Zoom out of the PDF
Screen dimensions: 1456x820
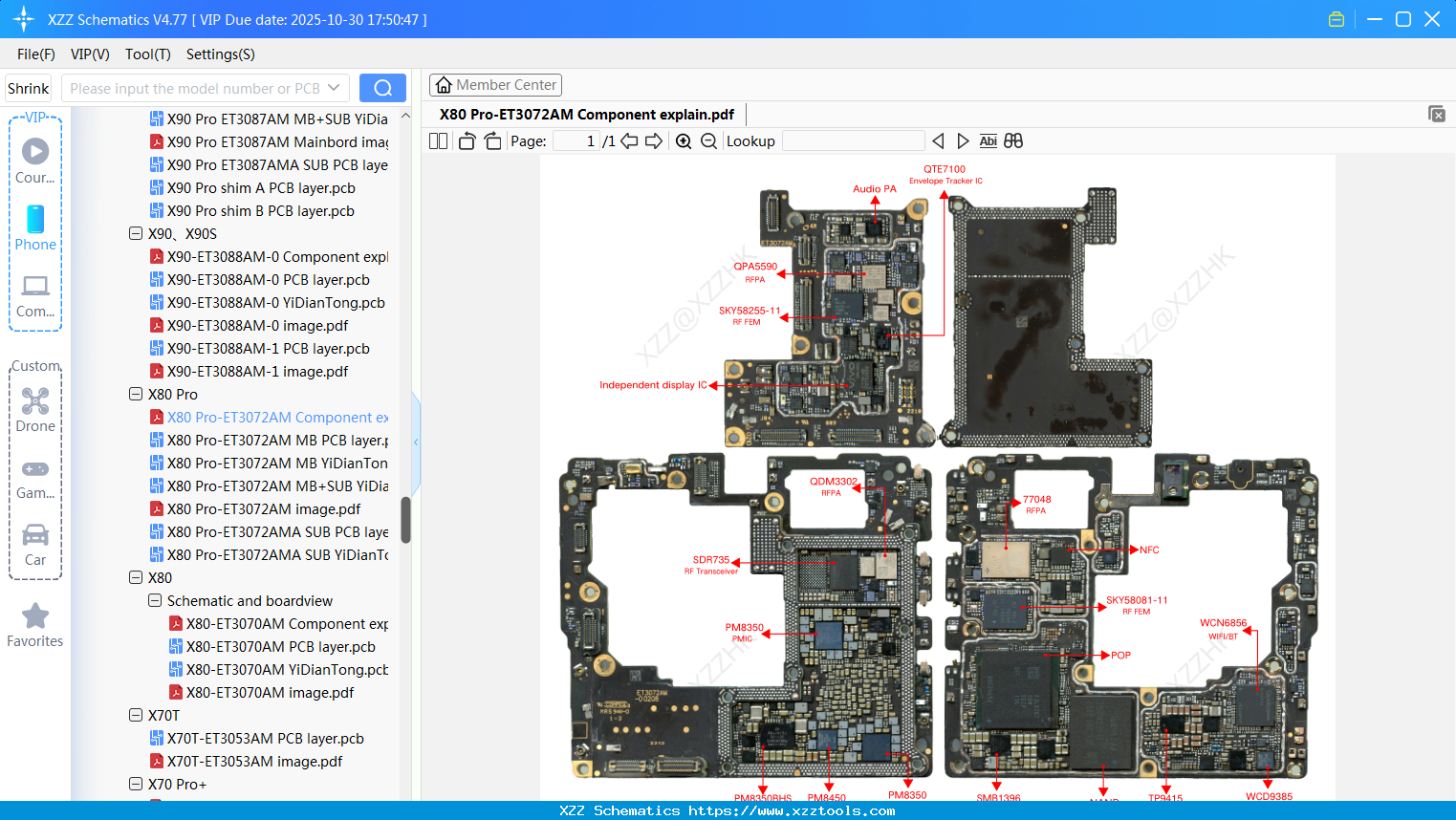708,141
